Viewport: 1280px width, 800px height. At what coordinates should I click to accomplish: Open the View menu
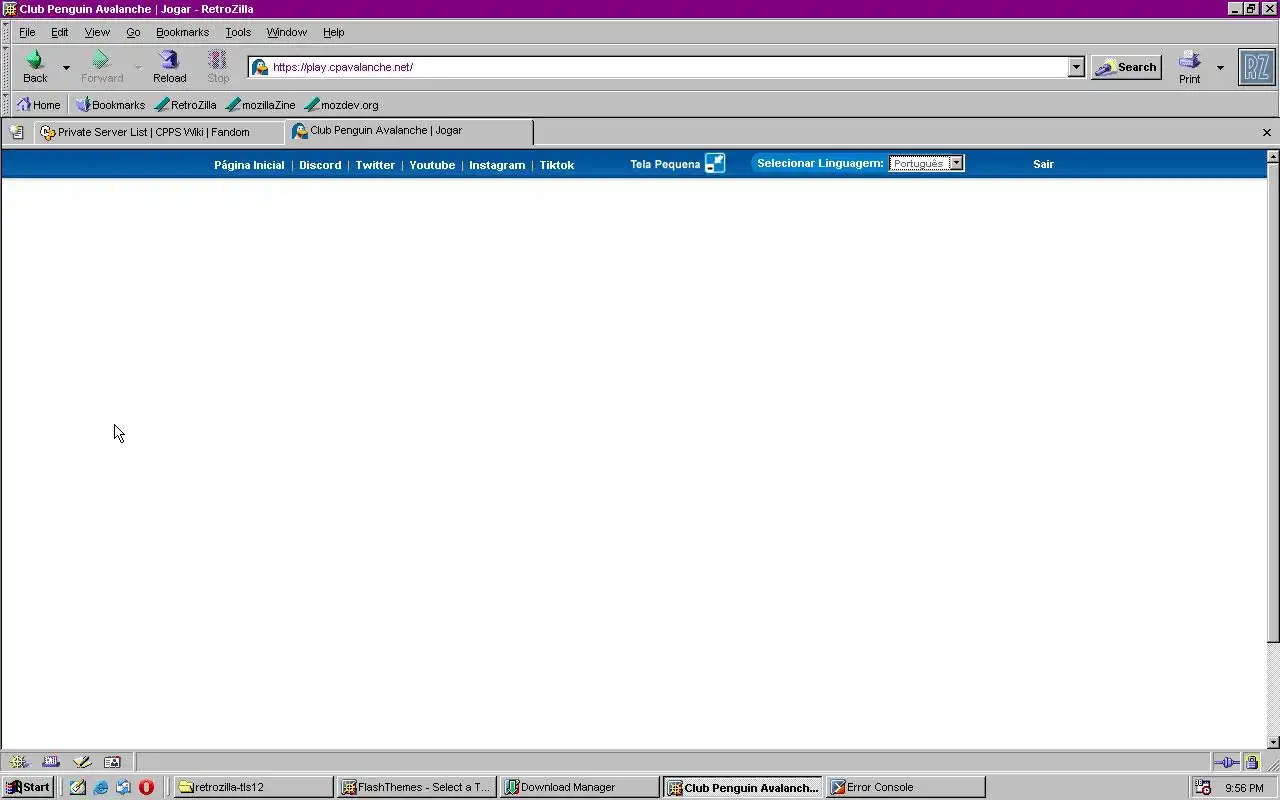pos(97,32)
